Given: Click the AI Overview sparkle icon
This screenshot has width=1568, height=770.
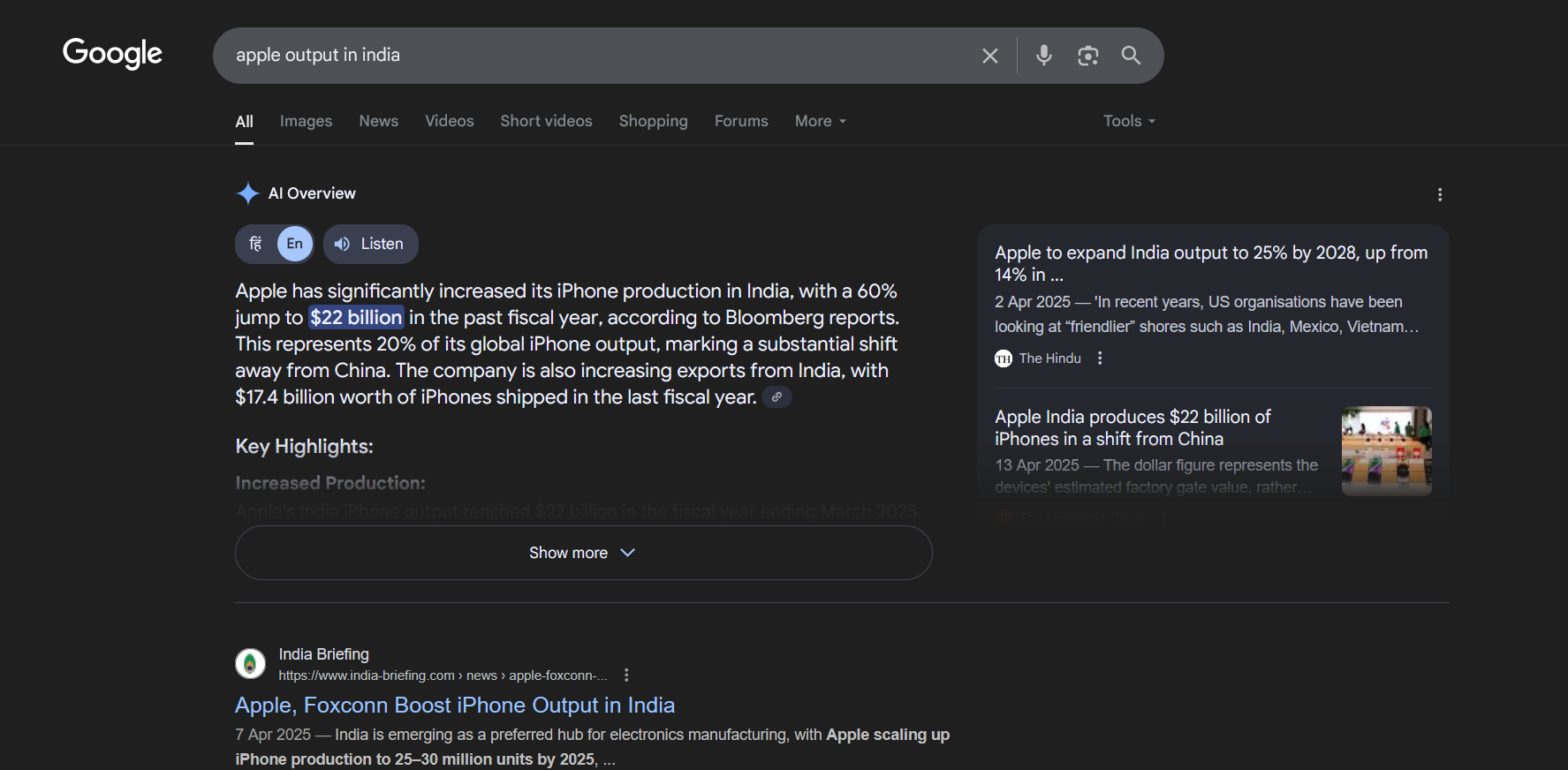Looking at the screenshot, I should click(x=248, y=193).
